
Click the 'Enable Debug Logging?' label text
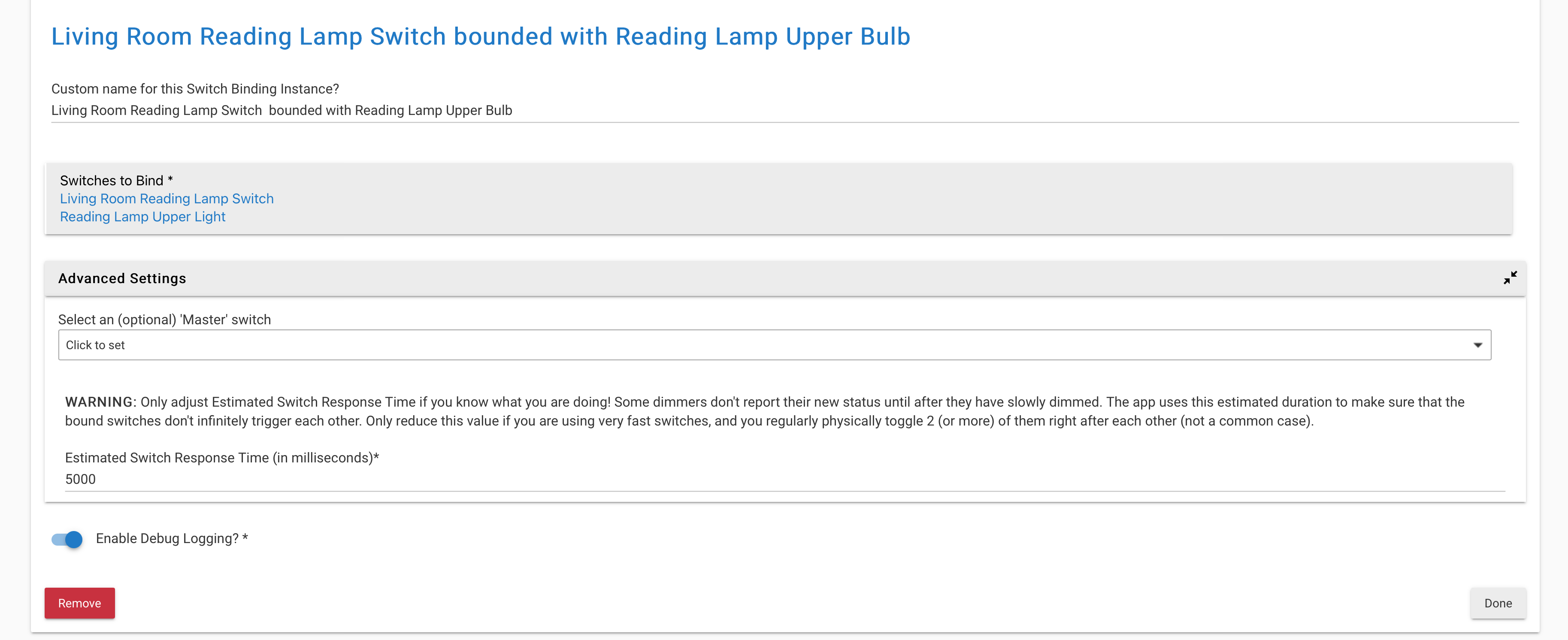click(x=172, y=538)
